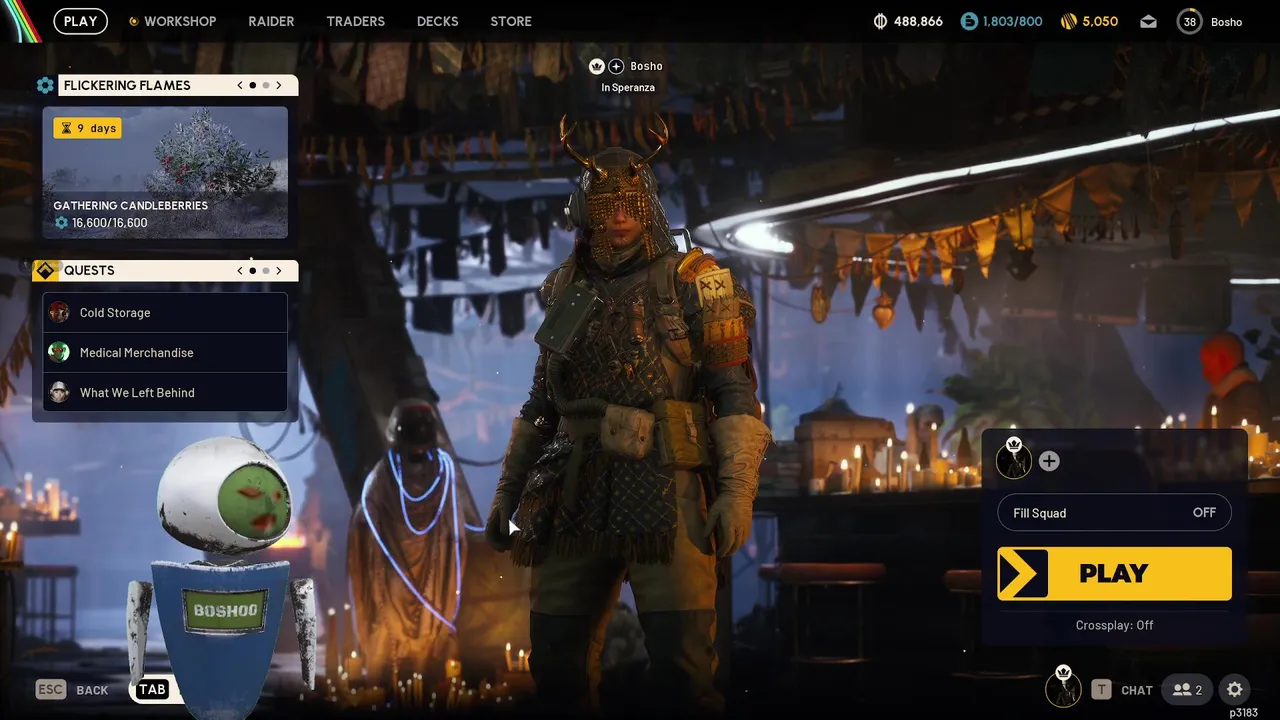Select the second Quests page dot

[x=265, y=270]
